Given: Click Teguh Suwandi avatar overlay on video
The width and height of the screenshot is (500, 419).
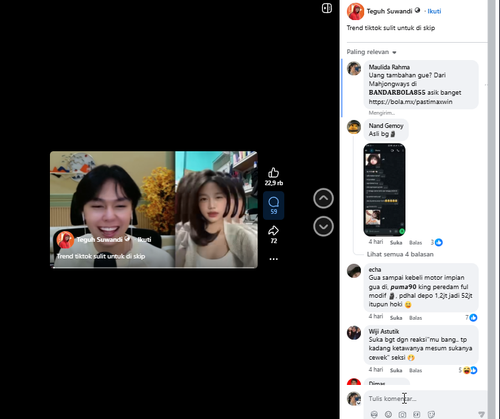Looking at the screenshot, I should click(65, 240).
